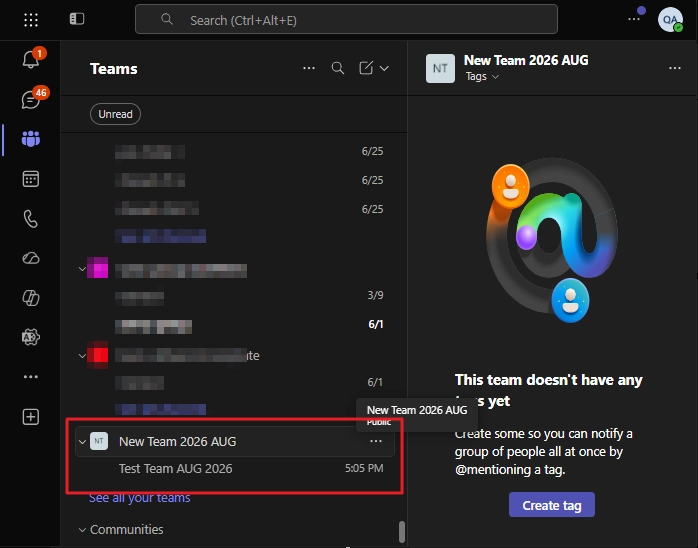Image resolution: width=698 pixels, height=548 pixels.
Task: Click the magenta team avatar
Action: pyautogui.click(x=97, y=268)
